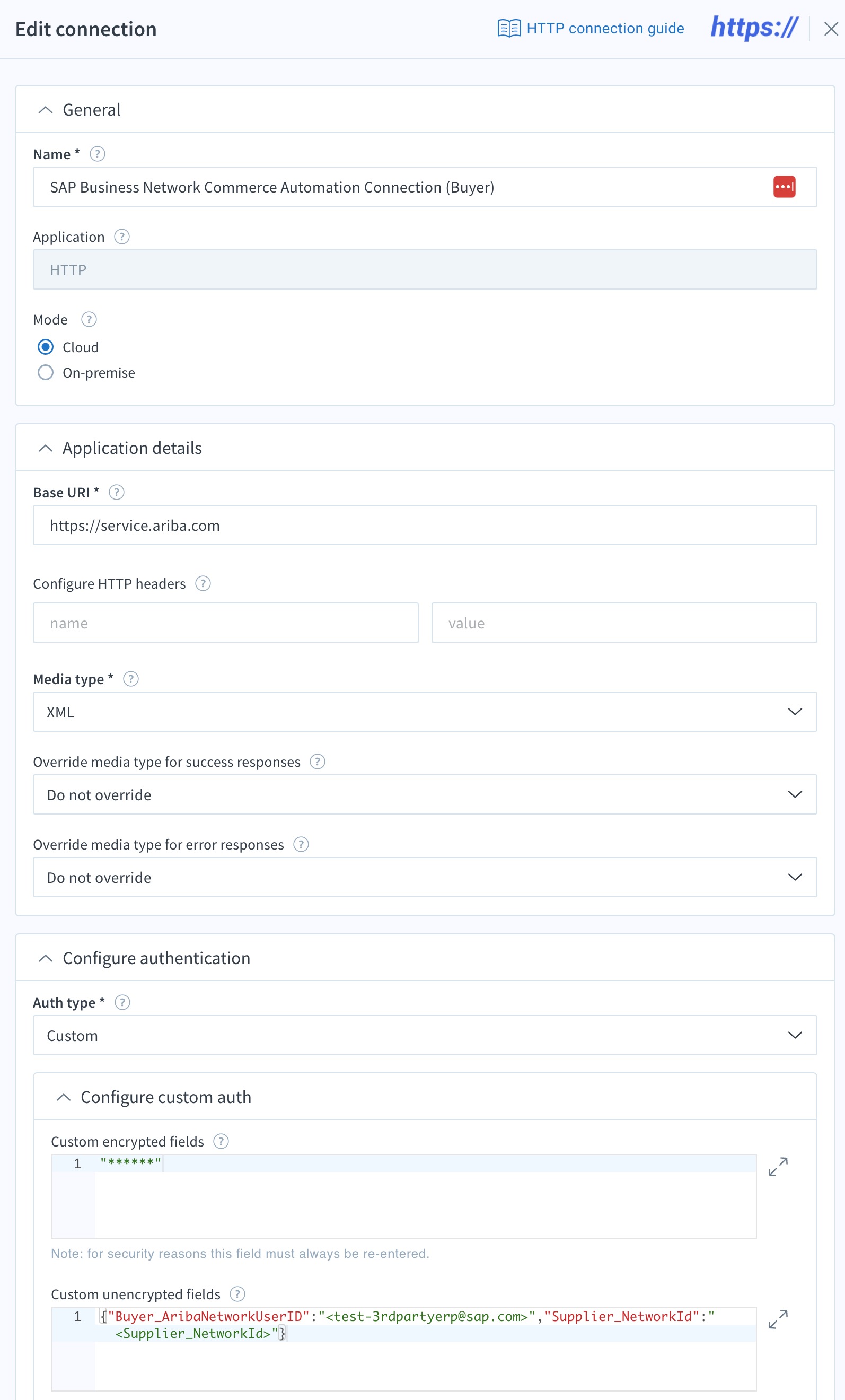This screenshot has width=845, height=1400.
Task: Expand the Custom encrypted fields editor
Action: click(778, 1167)
